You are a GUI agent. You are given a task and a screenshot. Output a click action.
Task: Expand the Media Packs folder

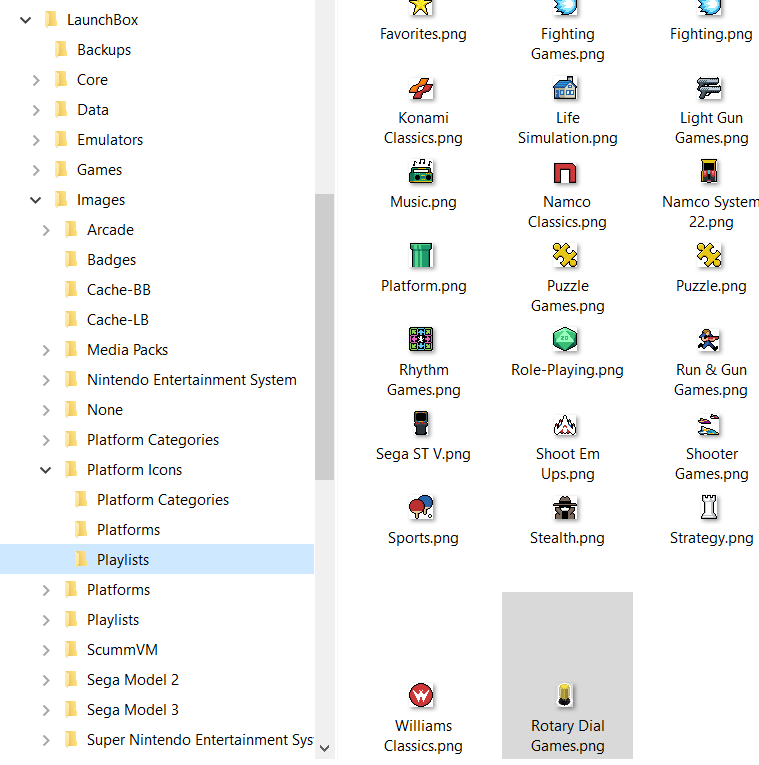point(46,350)
